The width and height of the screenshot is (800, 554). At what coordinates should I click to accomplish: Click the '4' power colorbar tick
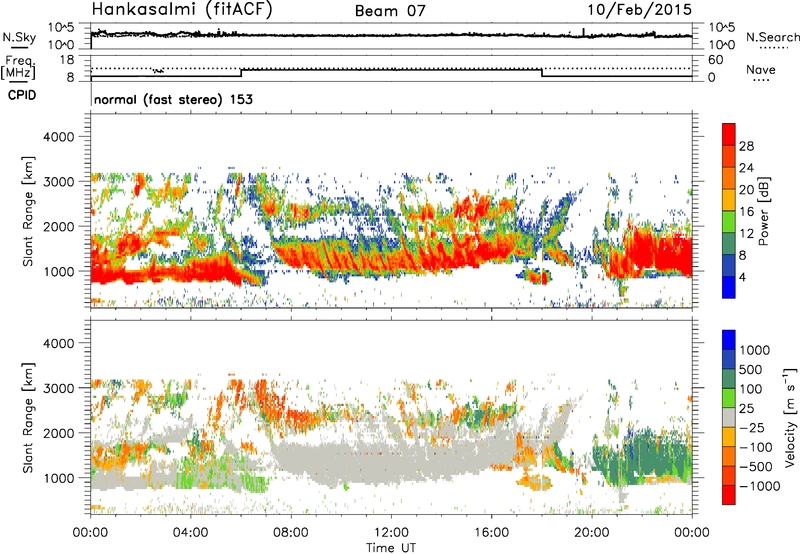[x=742, y=277]
